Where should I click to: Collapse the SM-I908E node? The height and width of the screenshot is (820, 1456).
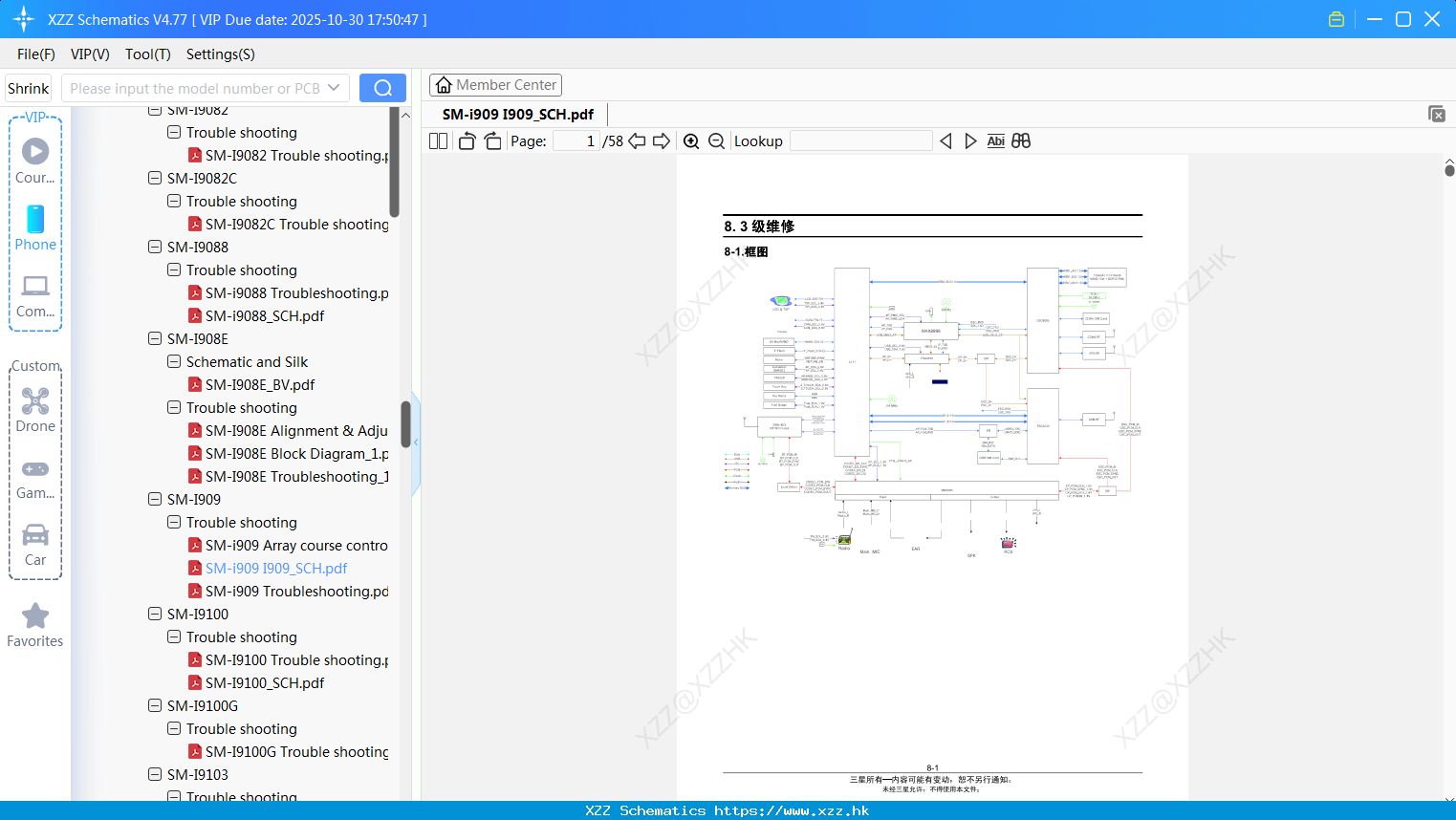tap(155, 338)
